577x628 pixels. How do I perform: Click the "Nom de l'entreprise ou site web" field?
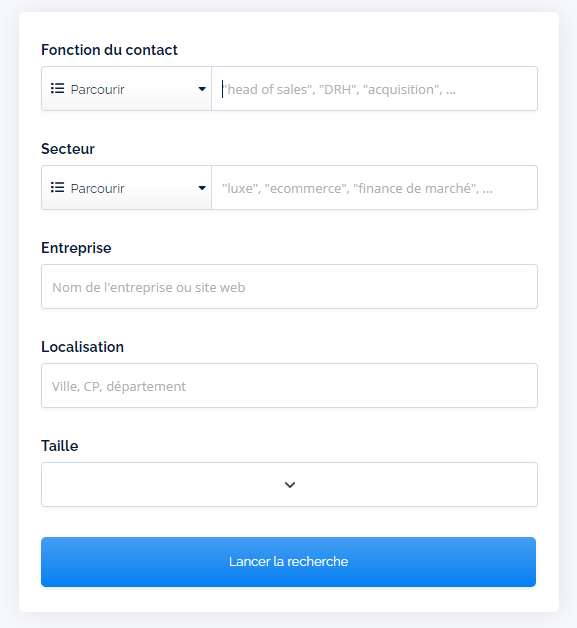(x=289, y=286)
